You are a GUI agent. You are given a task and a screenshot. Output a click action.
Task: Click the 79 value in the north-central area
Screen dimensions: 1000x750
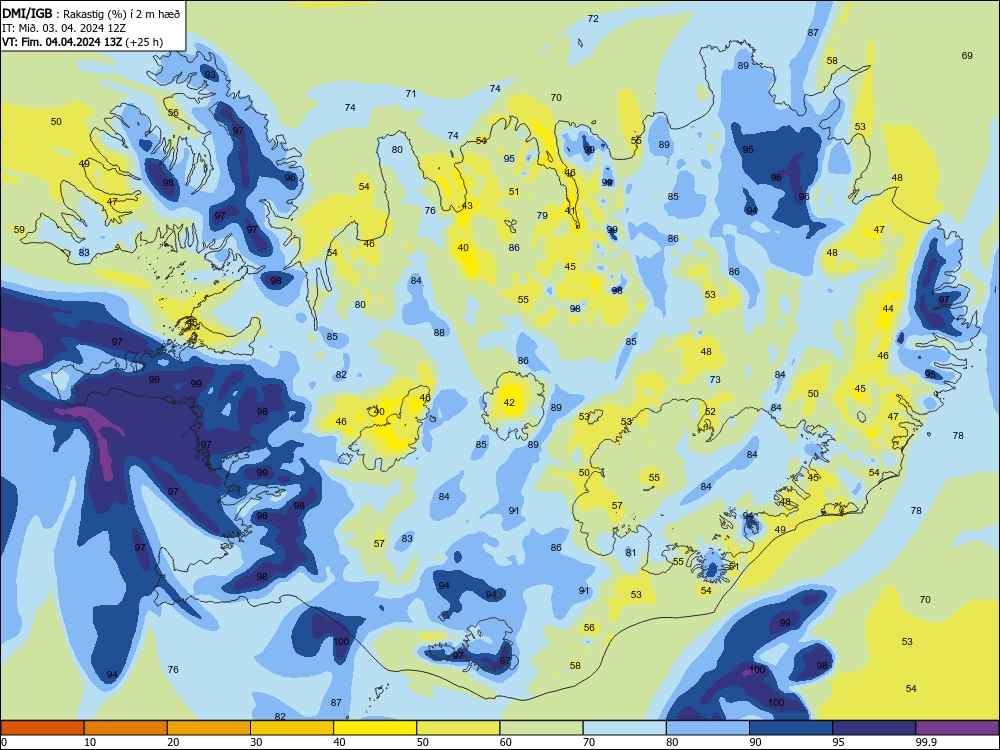(542, 216)
